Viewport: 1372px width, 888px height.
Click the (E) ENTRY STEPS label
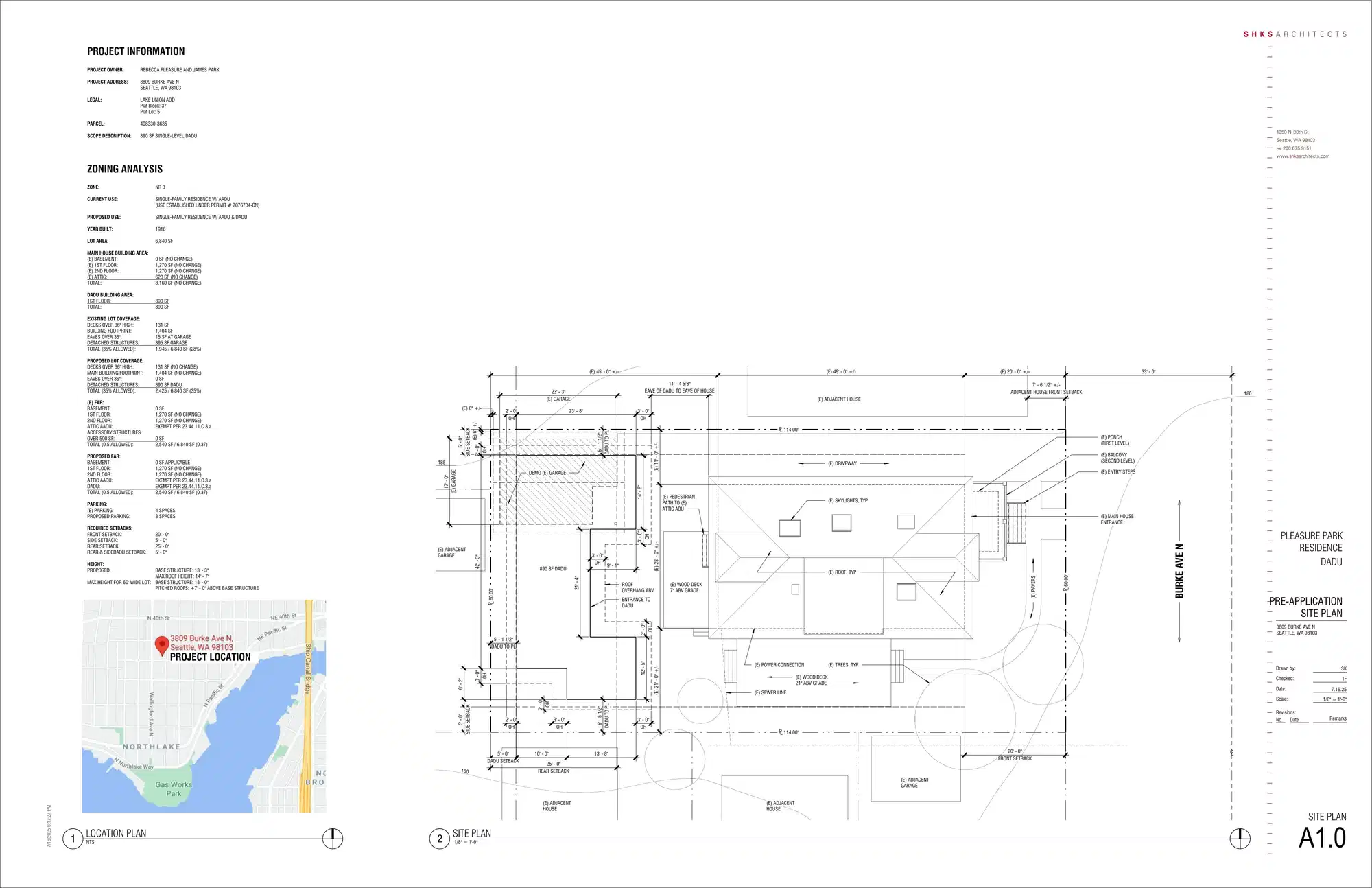pos(1118,472)
